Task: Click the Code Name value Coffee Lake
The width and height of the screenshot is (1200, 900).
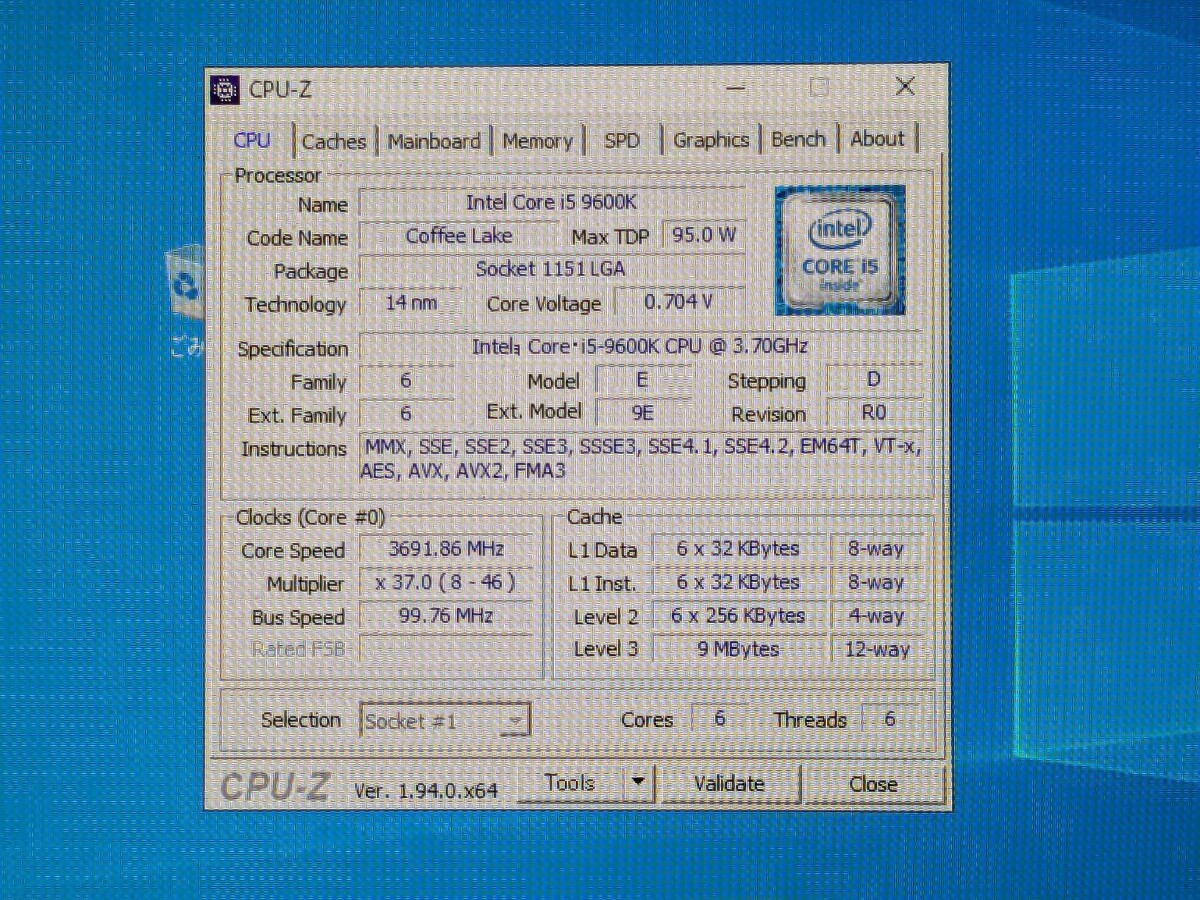Action: (x=458, y=237)
